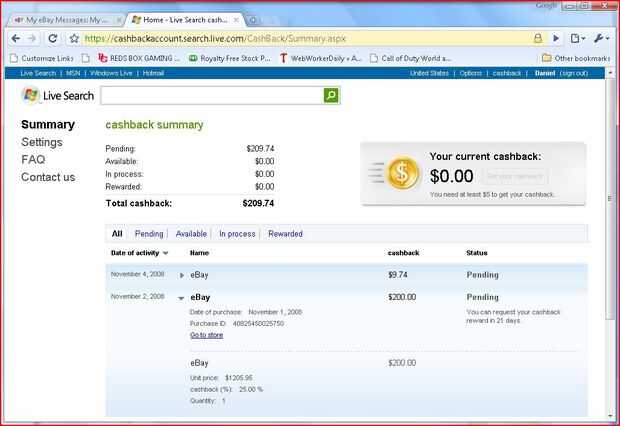Open Contact us in left navigation
This screenshot has height=426, width=620.
pos(48,177)
